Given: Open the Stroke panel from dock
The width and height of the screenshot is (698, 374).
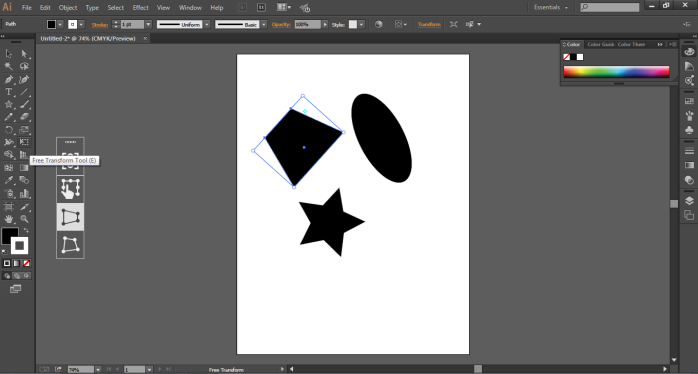Looking at the screenshot, I should 689,151.
